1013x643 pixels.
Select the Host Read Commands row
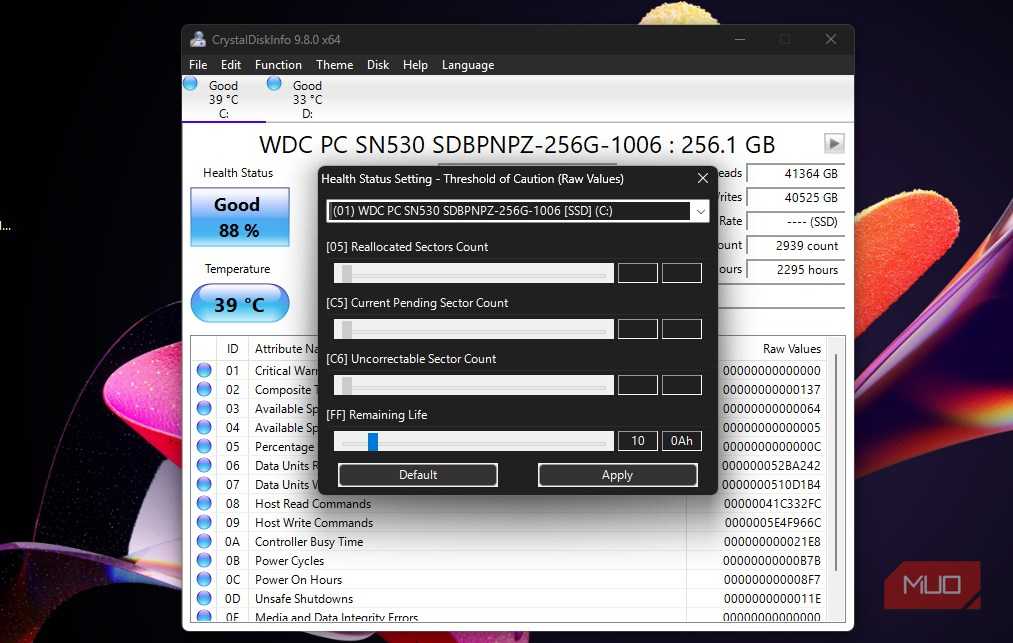point(509,503)
